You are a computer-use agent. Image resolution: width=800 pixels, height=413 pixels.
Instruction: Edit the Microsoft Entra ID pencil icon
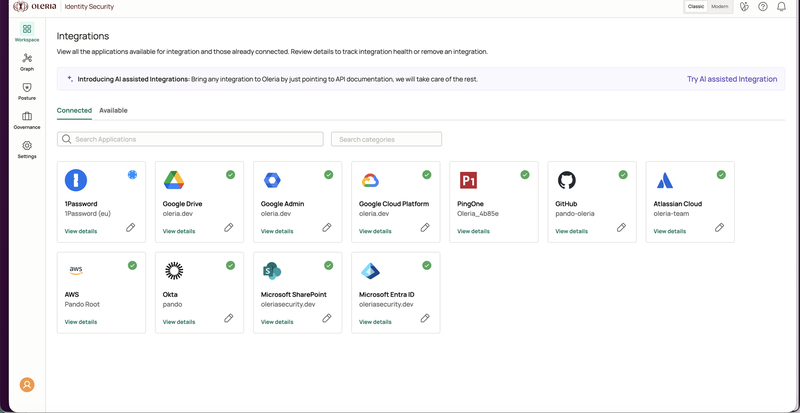pos(425,318)
